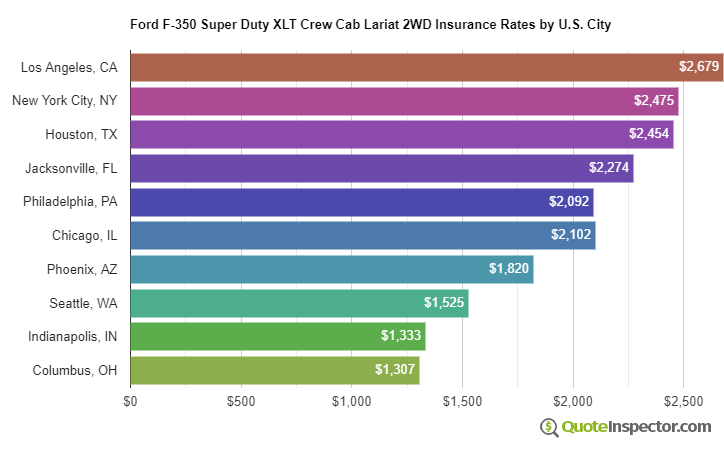This screenshot has height=450, width=724.
Task: Click the Los Angeles, CA axis label
Action: (69, 67)
